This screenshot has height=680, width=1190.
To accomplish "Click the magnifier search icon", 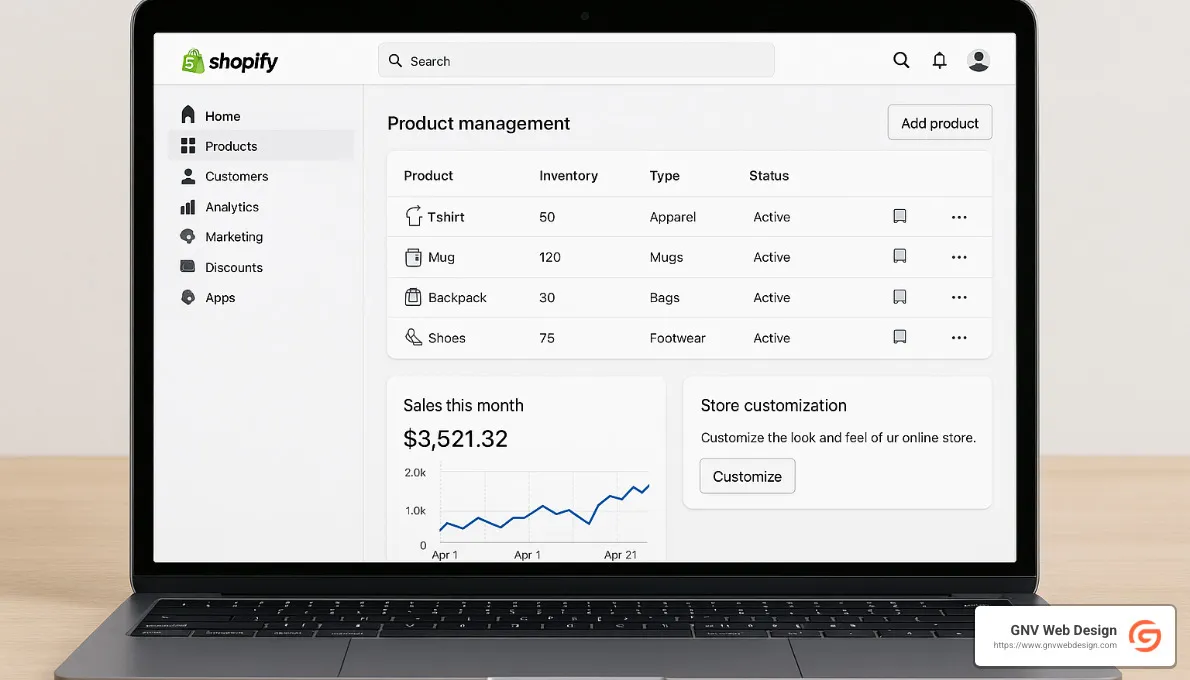I will click(x=901, y=60).
